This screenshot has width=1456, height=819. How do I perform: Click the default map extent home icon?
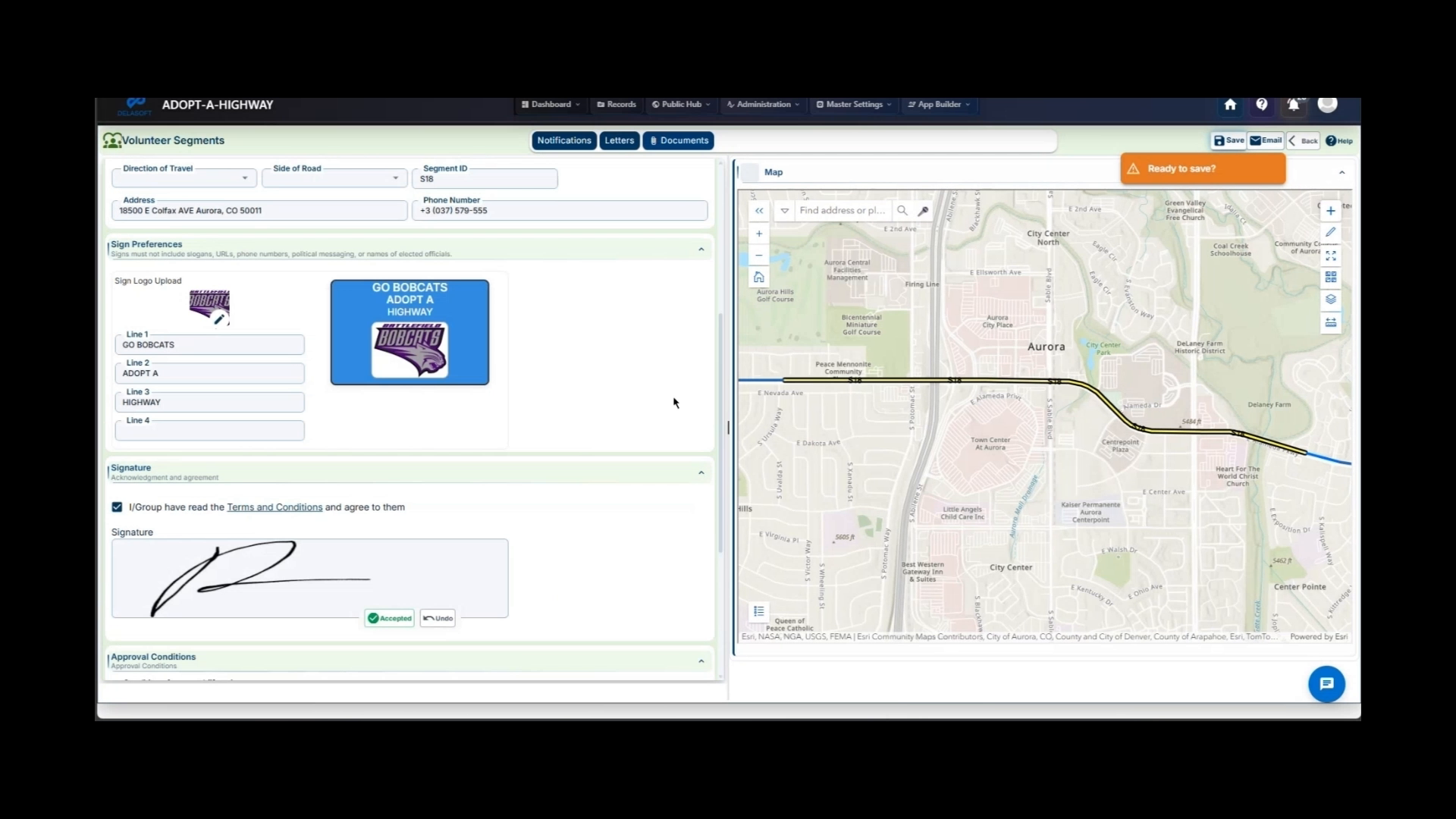click(758, 278)
